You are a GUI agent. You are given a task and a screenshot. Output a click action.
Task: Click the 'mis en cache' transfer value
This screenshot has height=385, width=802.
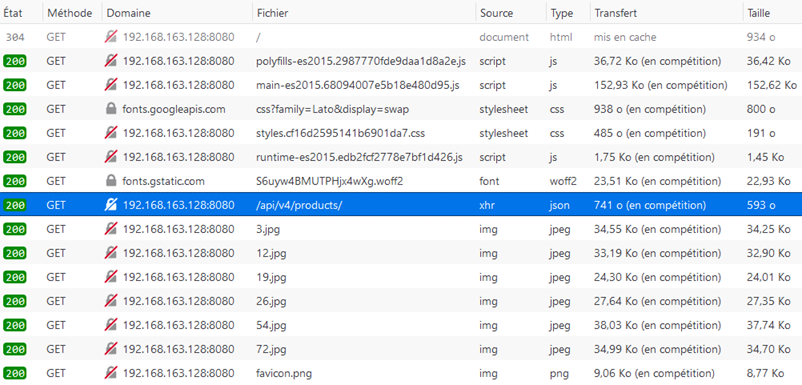[x=625, y=37]
